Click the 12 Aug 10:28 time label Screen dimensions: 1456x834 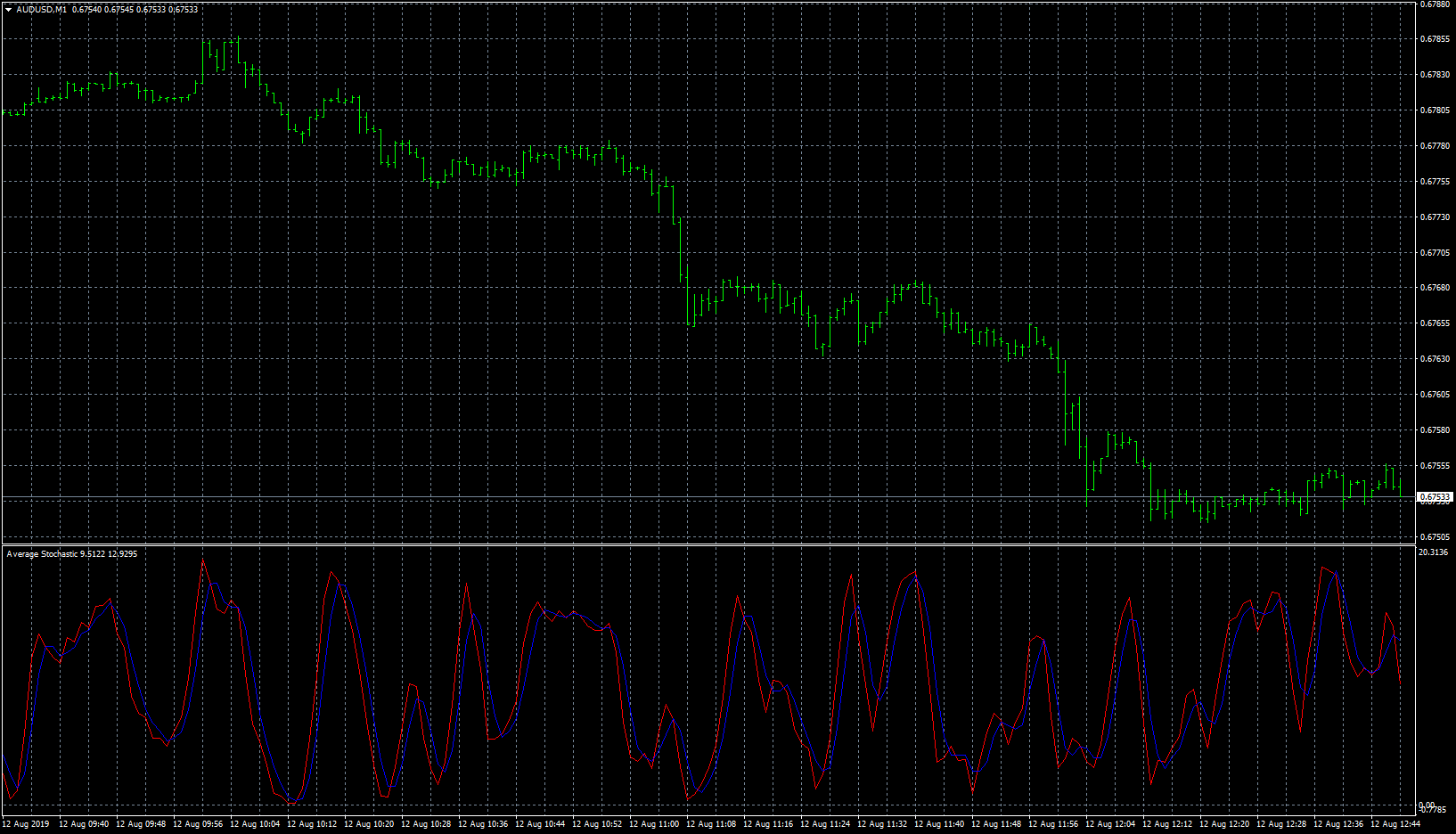(426, 824)
